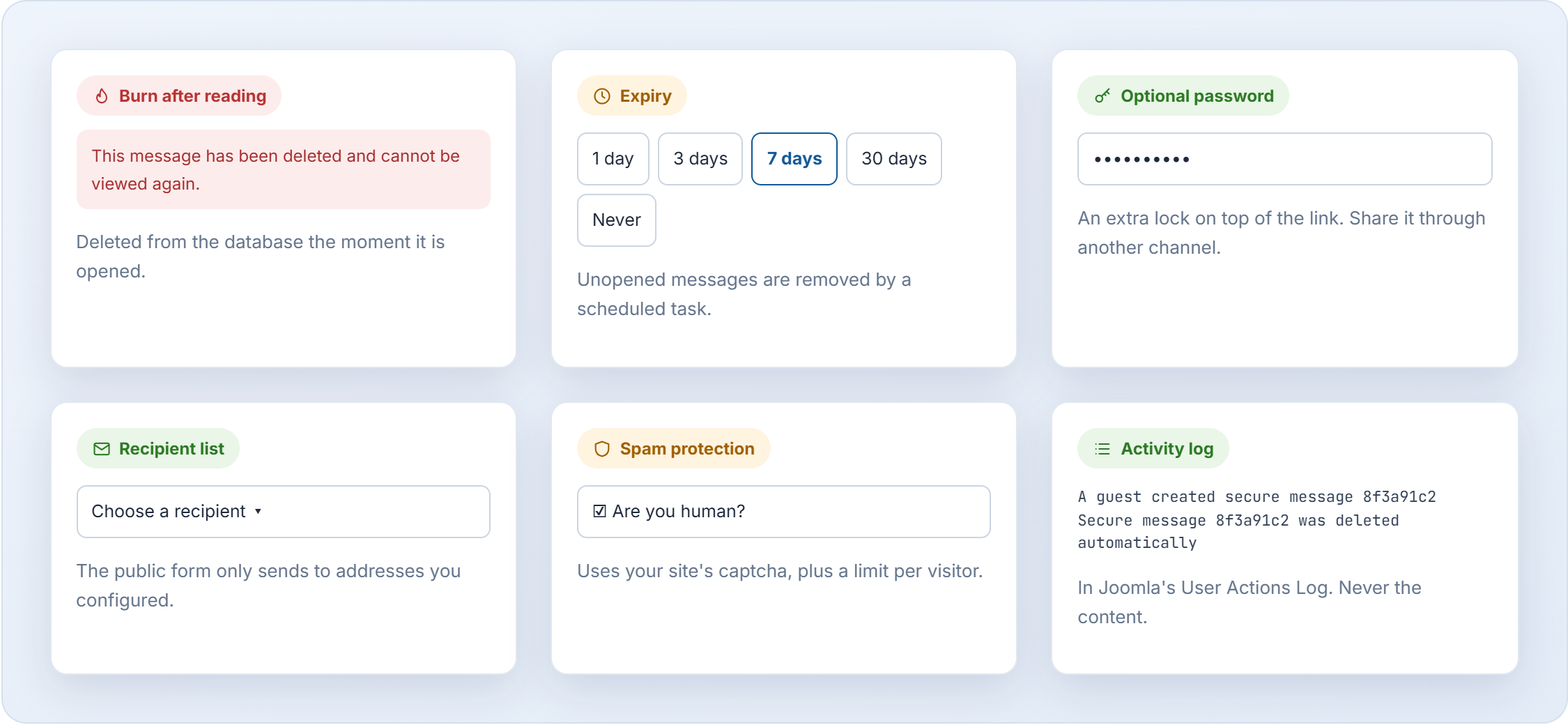Click the shield icon beside Spam protection
Screen dimensions: 1568x725
point(602,449)
